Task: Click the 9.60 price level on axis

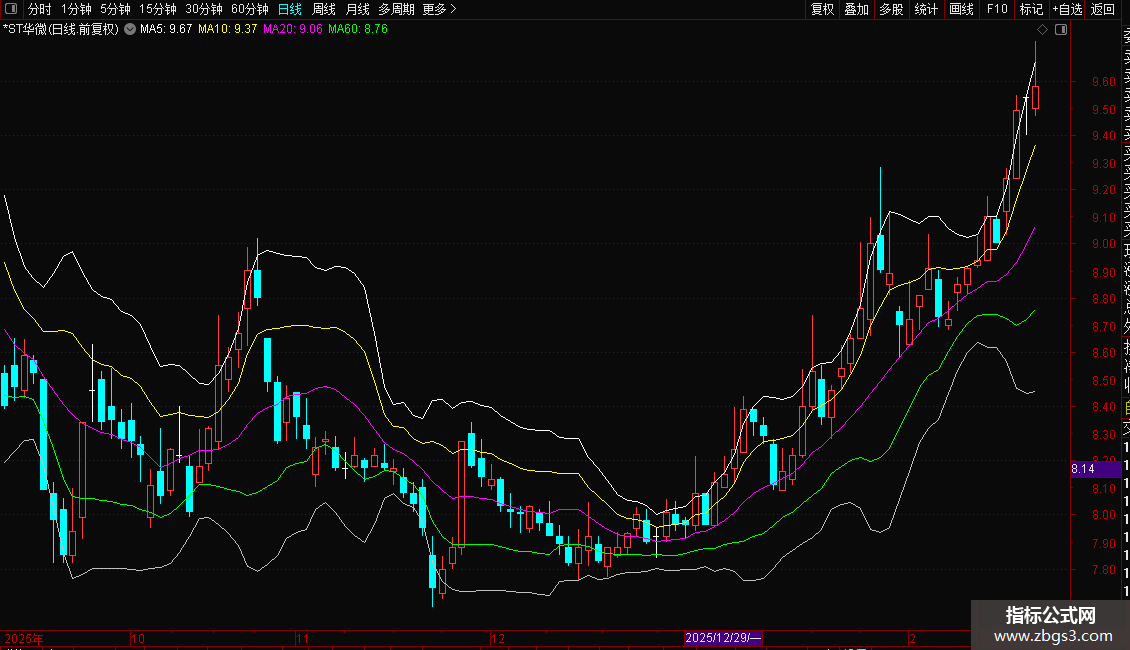Action: pyautogui.click(x=1104, y=82)
